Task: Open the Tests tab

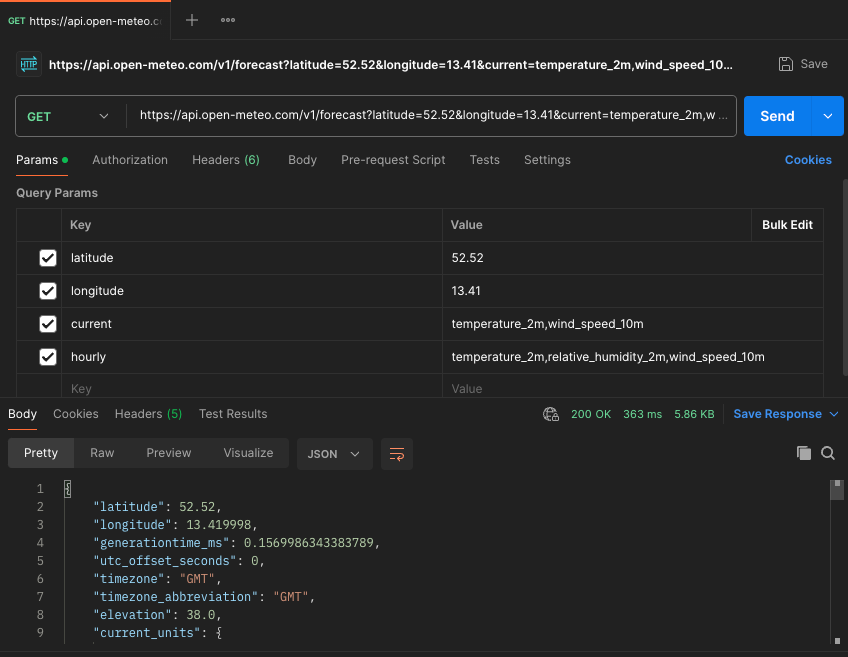Action: click(x=485, y=160)
